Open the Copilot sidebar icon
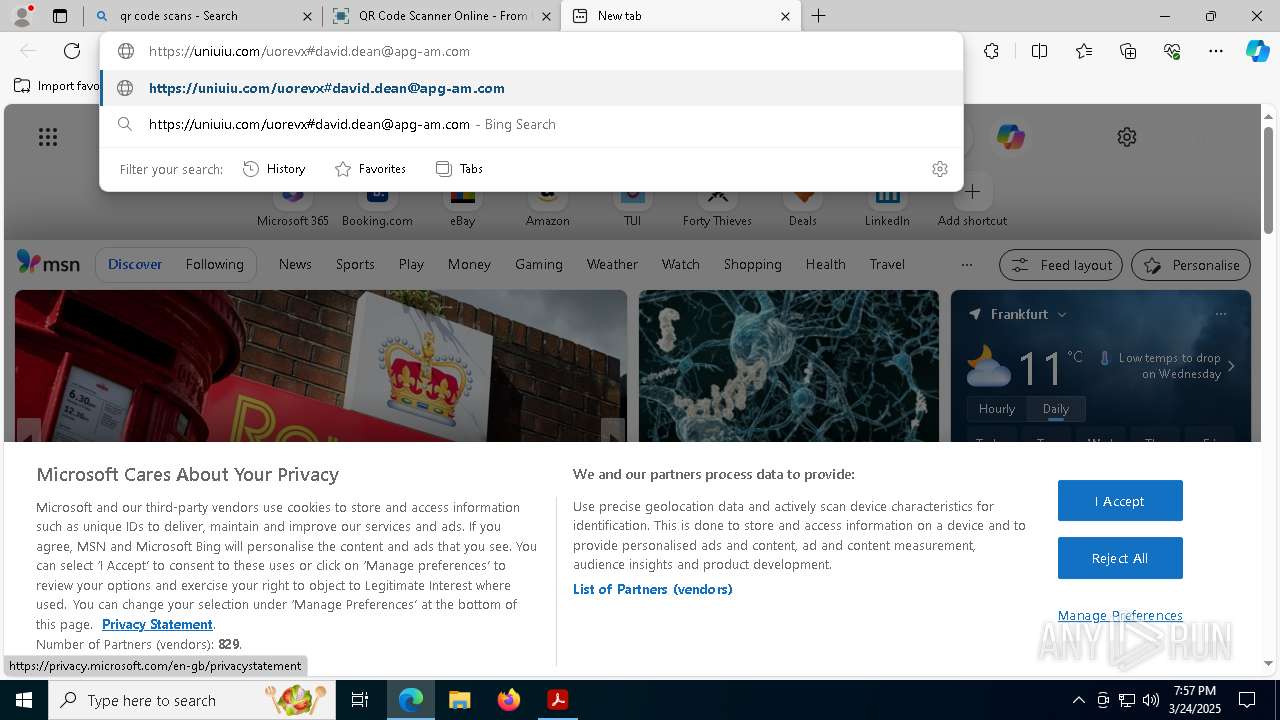1280x720 pixels. click(x=1257, y=51)
